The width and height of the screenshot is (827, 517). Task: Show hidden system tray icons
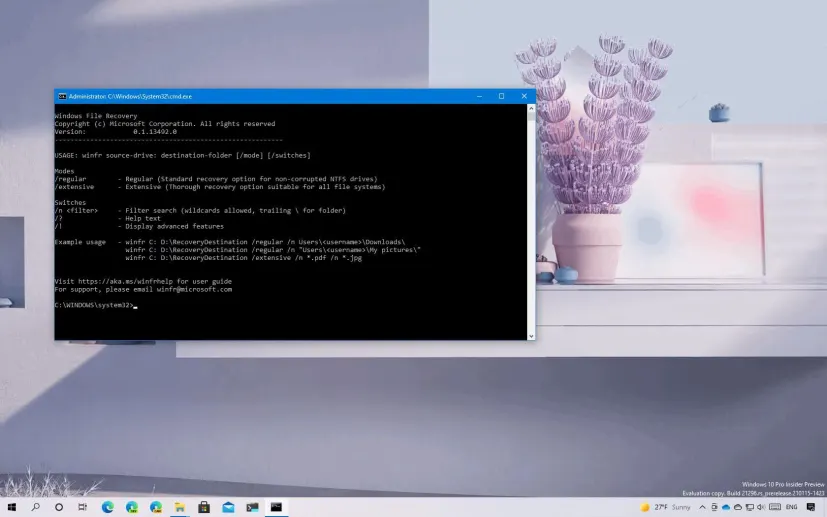tap(703, 507)
